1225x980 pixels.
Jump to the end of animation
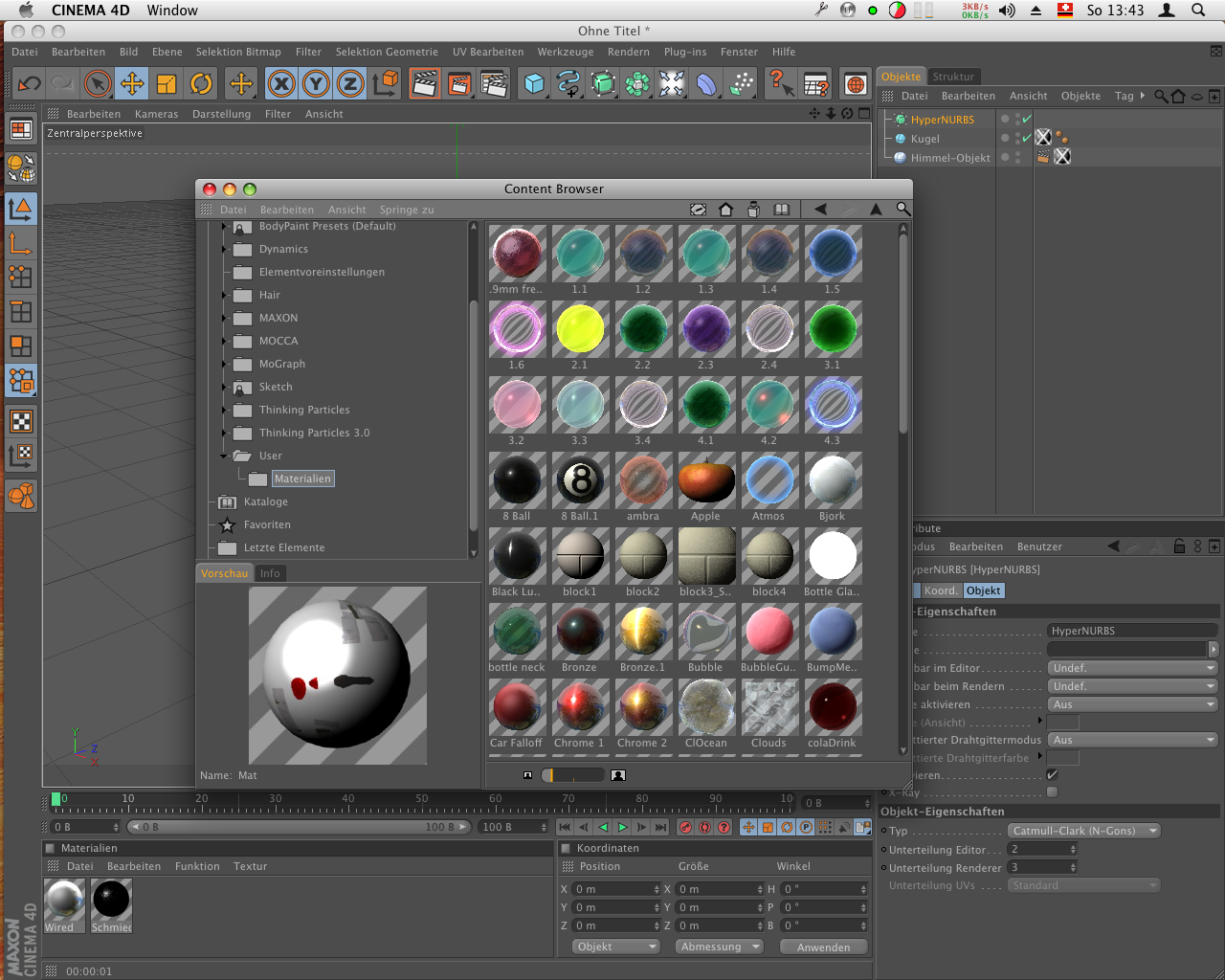click(660, 827)
